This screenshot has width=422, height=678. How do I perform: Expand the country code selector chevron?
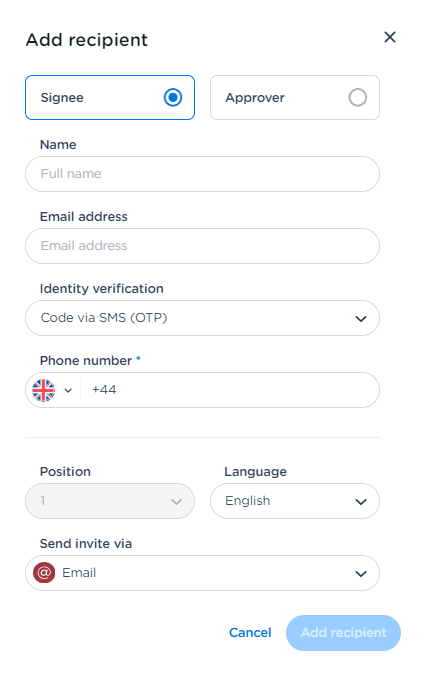[x=68, y=390]
